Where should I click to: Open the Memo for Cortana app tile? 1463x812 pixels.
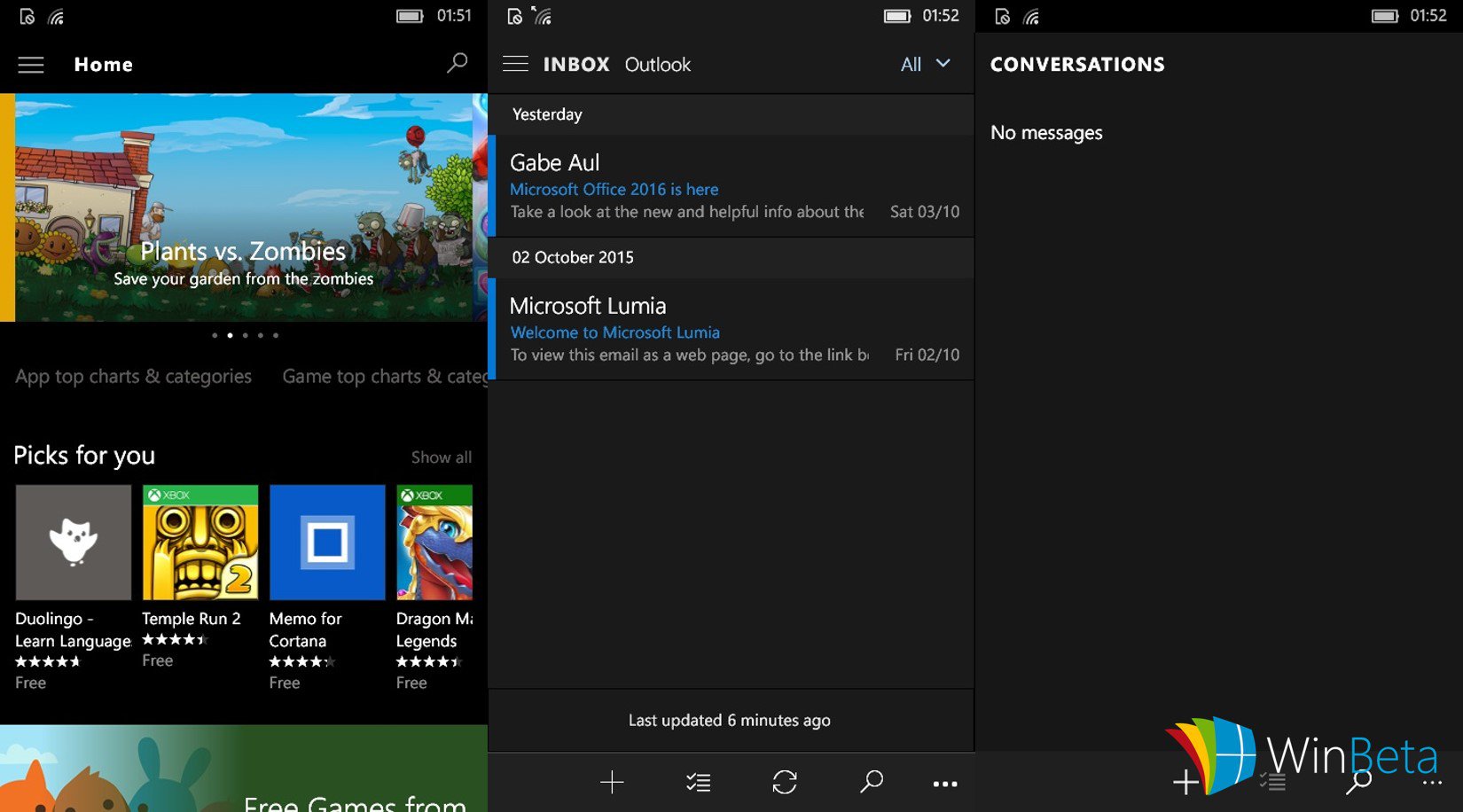(327, 543)
